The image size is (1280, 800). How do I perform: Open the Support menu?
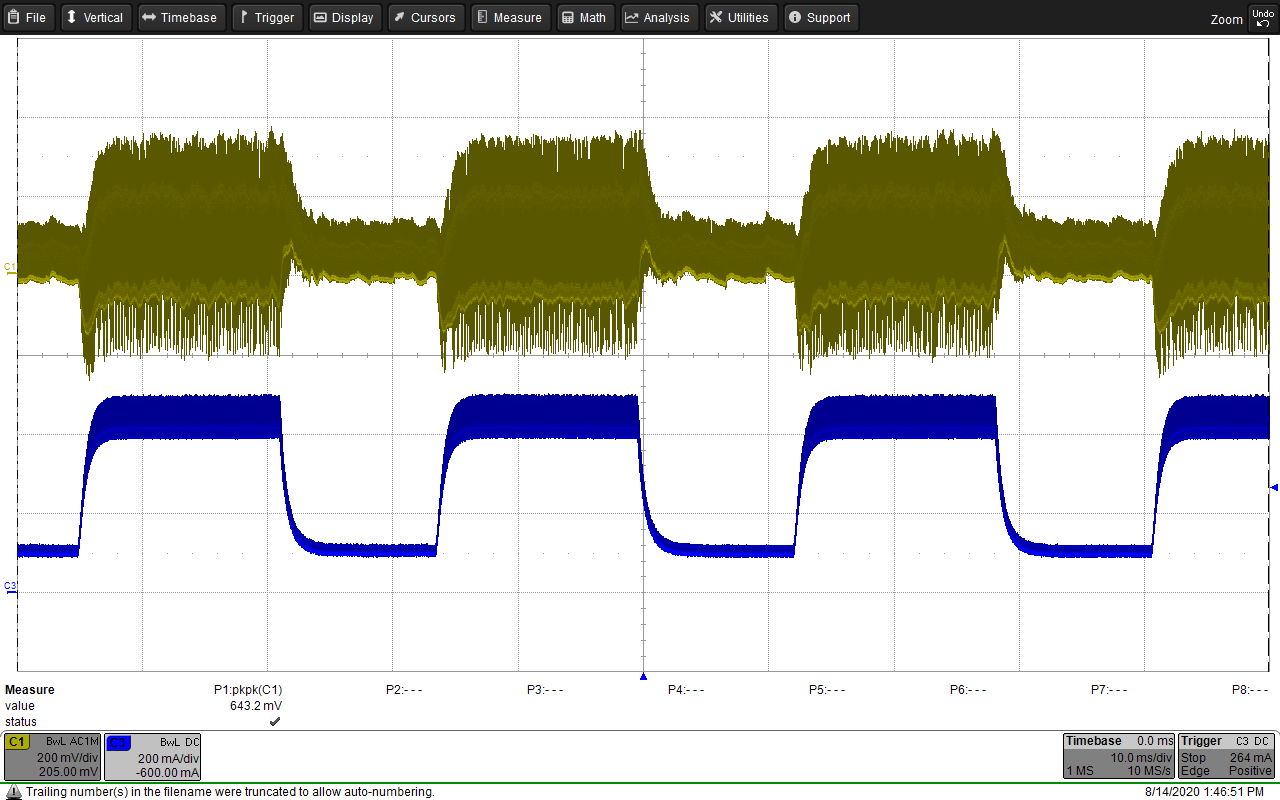821,17
